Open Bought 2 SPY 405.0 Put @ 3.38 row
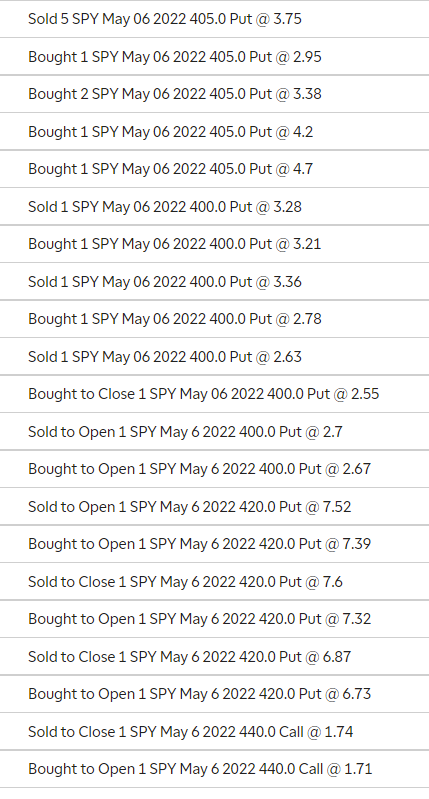The image size is (429, 799). click(x=214, y=94)
